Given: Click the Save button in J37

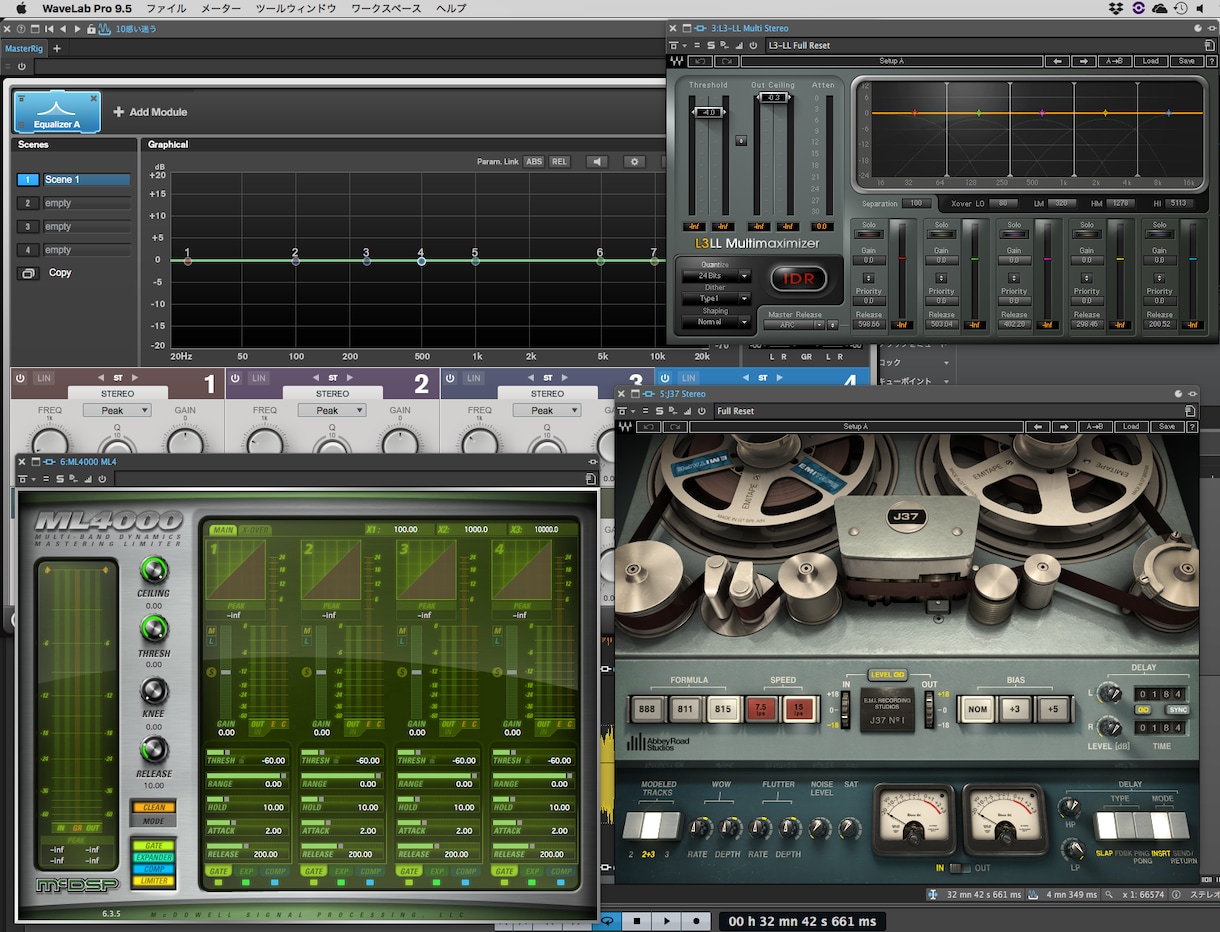Looking at the screenshot, I should (x=1167, y=426).
